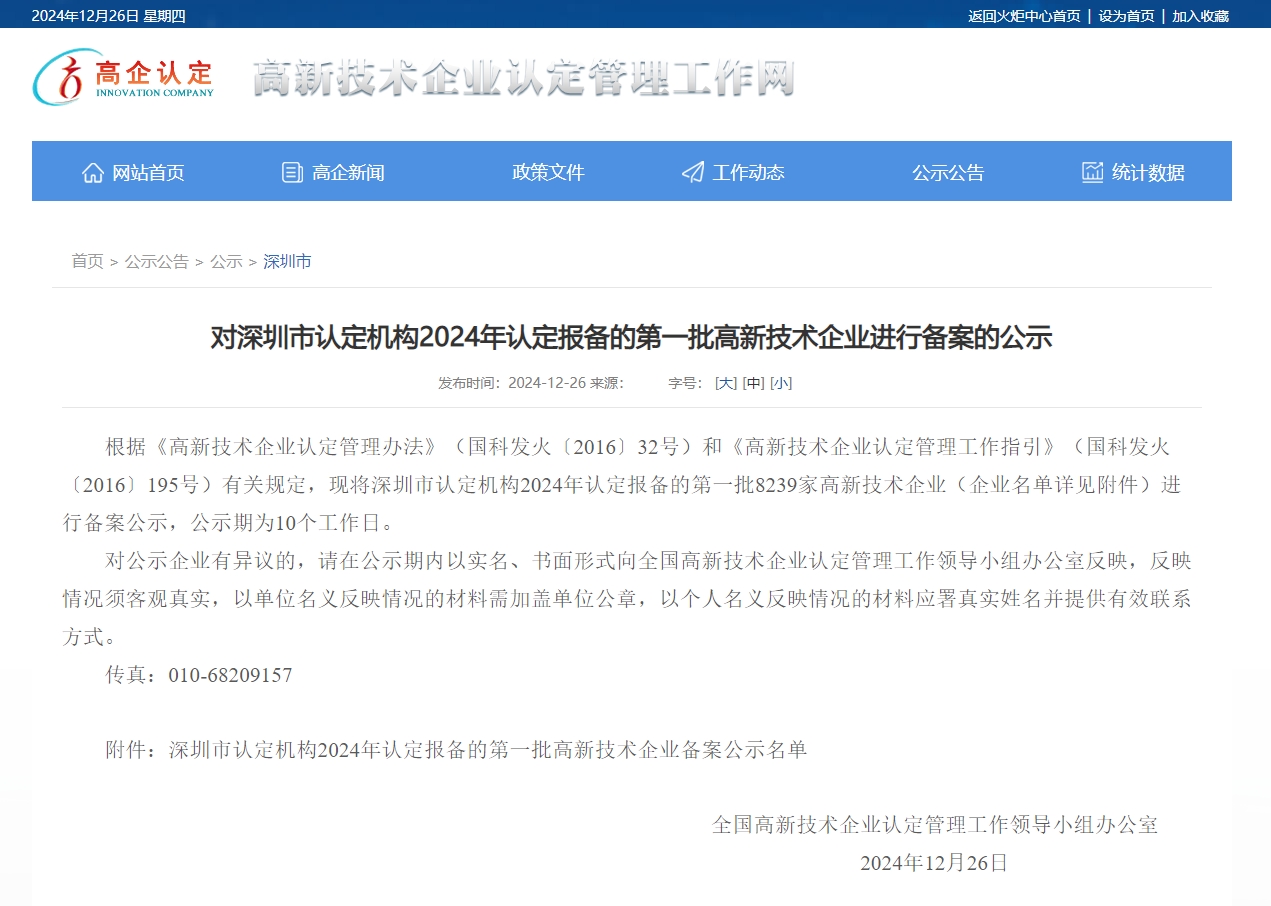Click the 加入收藏 link
This screenshot has height=906, width=1271.
coord(1200,16)
